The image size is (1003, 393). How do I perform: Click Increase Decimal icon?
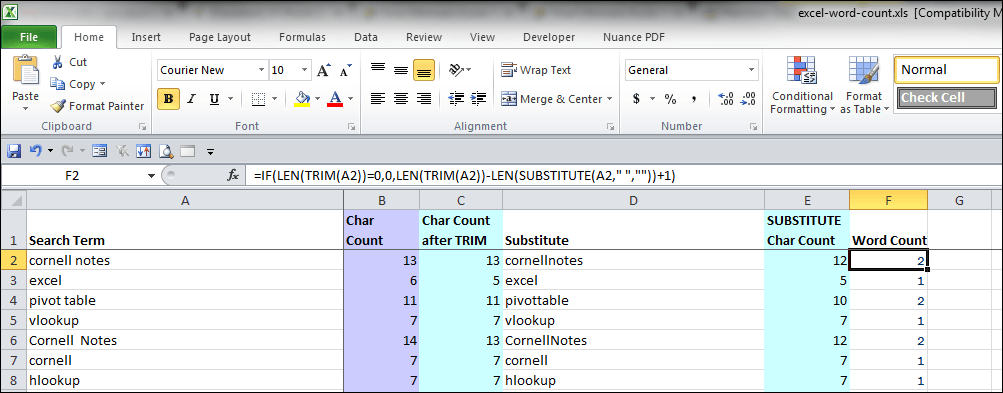[x=726, y=99]
